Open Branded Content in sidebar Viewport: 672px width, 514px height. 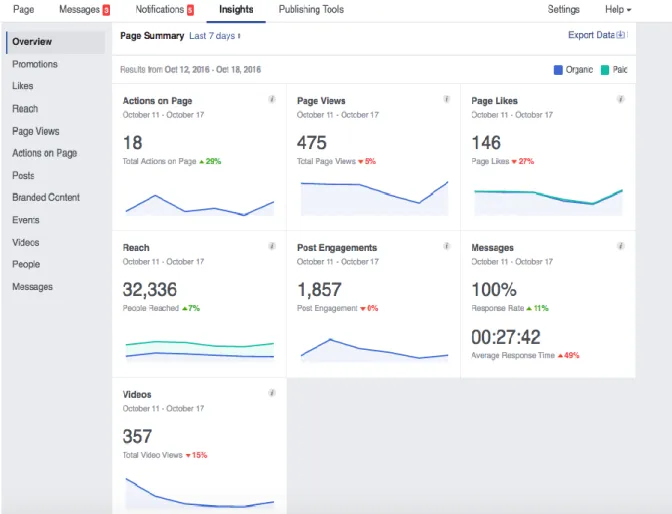pyautogui.click(x=46, y=198)
